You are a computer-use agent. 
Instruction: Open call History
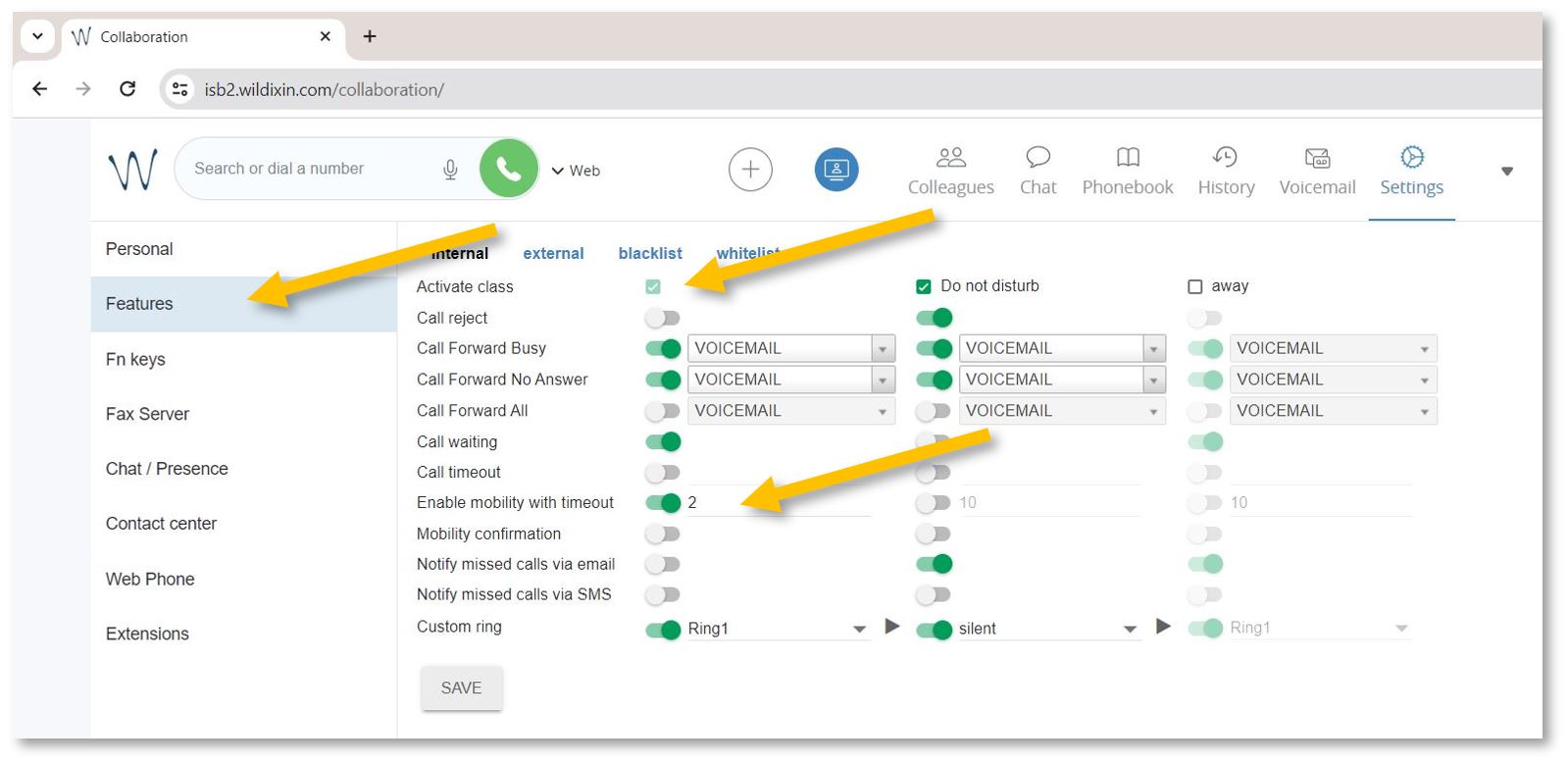pos(1226,171)
